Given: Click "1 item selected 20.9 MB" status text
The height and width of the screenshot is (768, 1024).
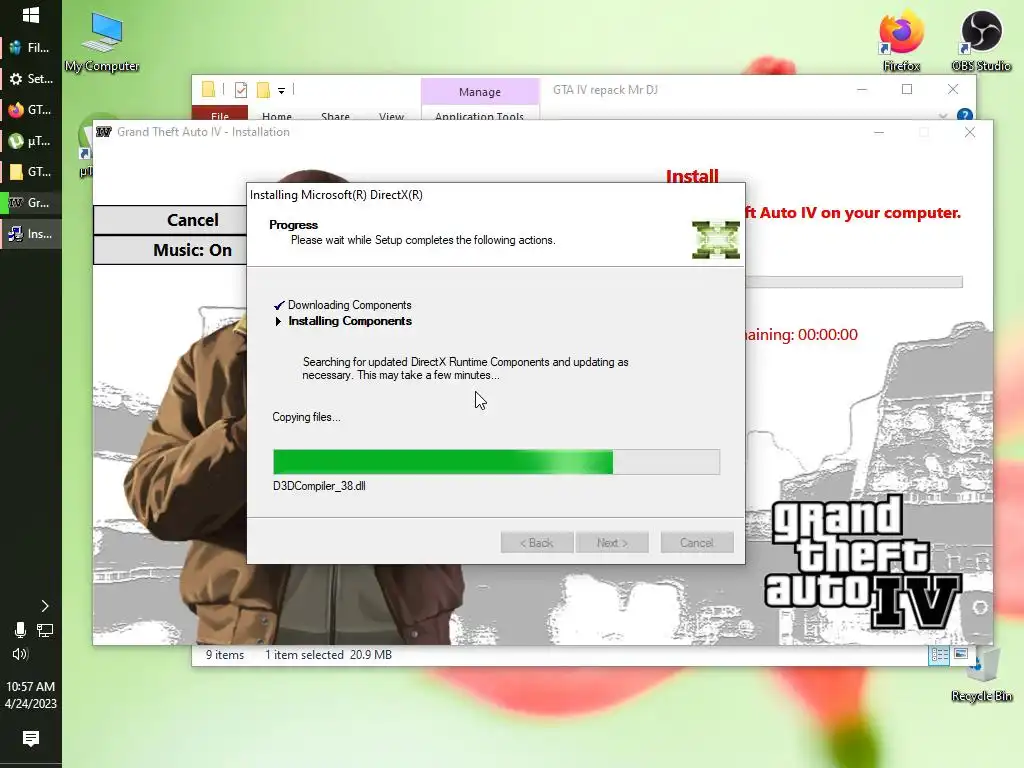Looking at the screenshot, I should (x=328, y=655).
